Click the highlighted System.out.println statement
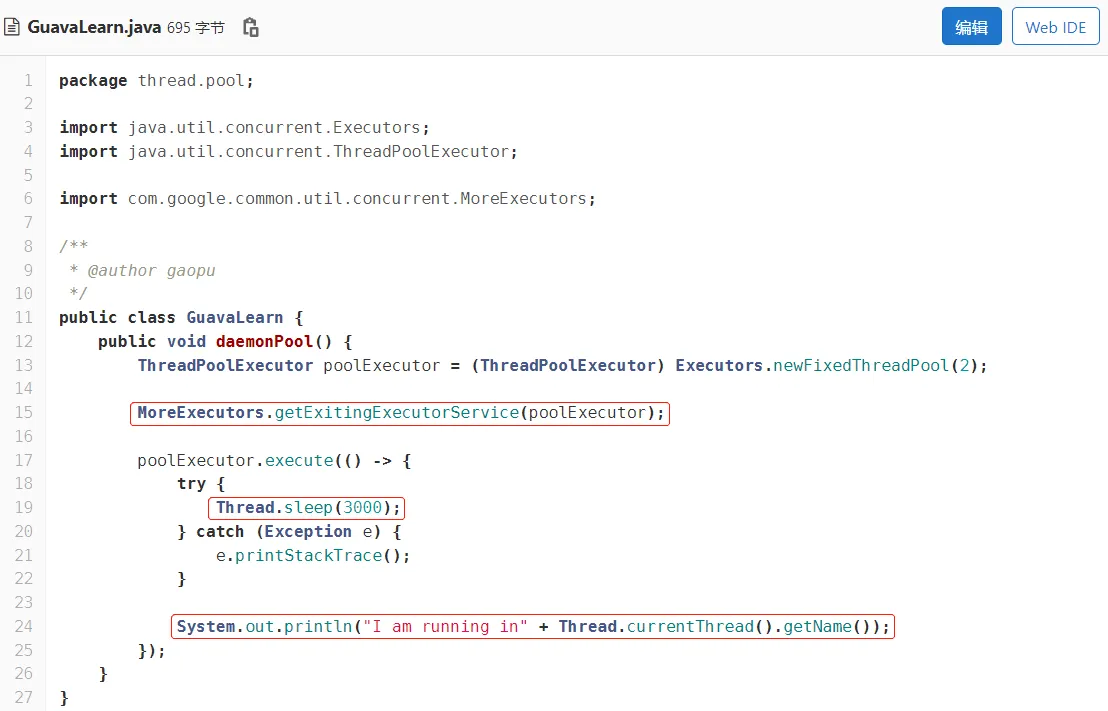The height and width of the screenshot is (711, 1108). [533, 627]
